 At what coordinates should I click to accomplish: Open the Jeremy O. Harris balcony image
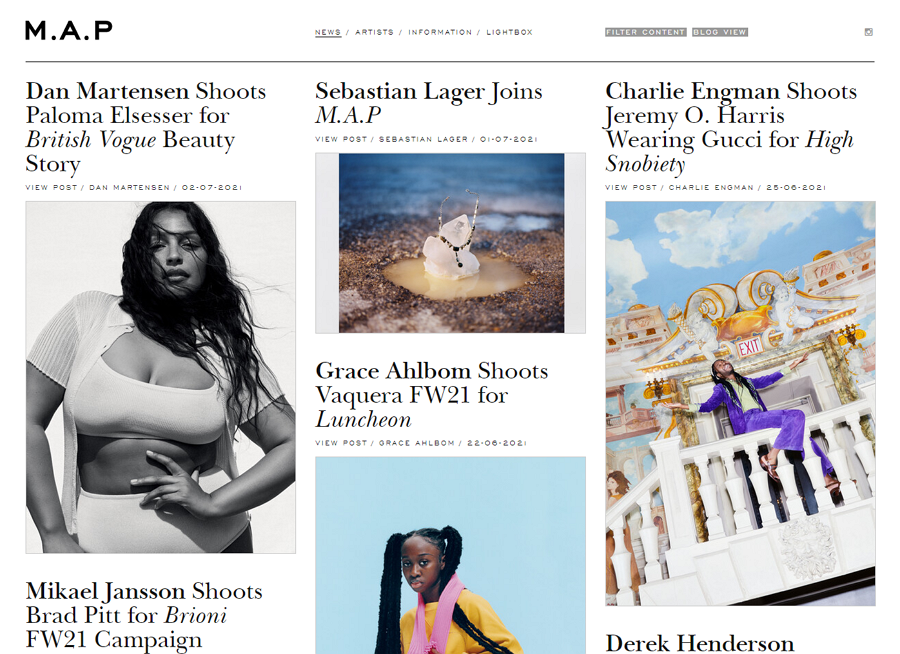740,403
